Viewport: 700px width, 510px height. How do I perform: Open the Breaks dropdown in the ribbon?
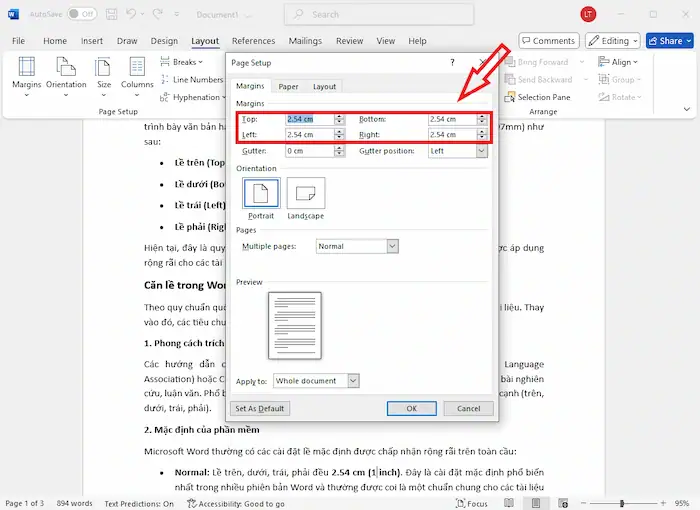[184, 62]
